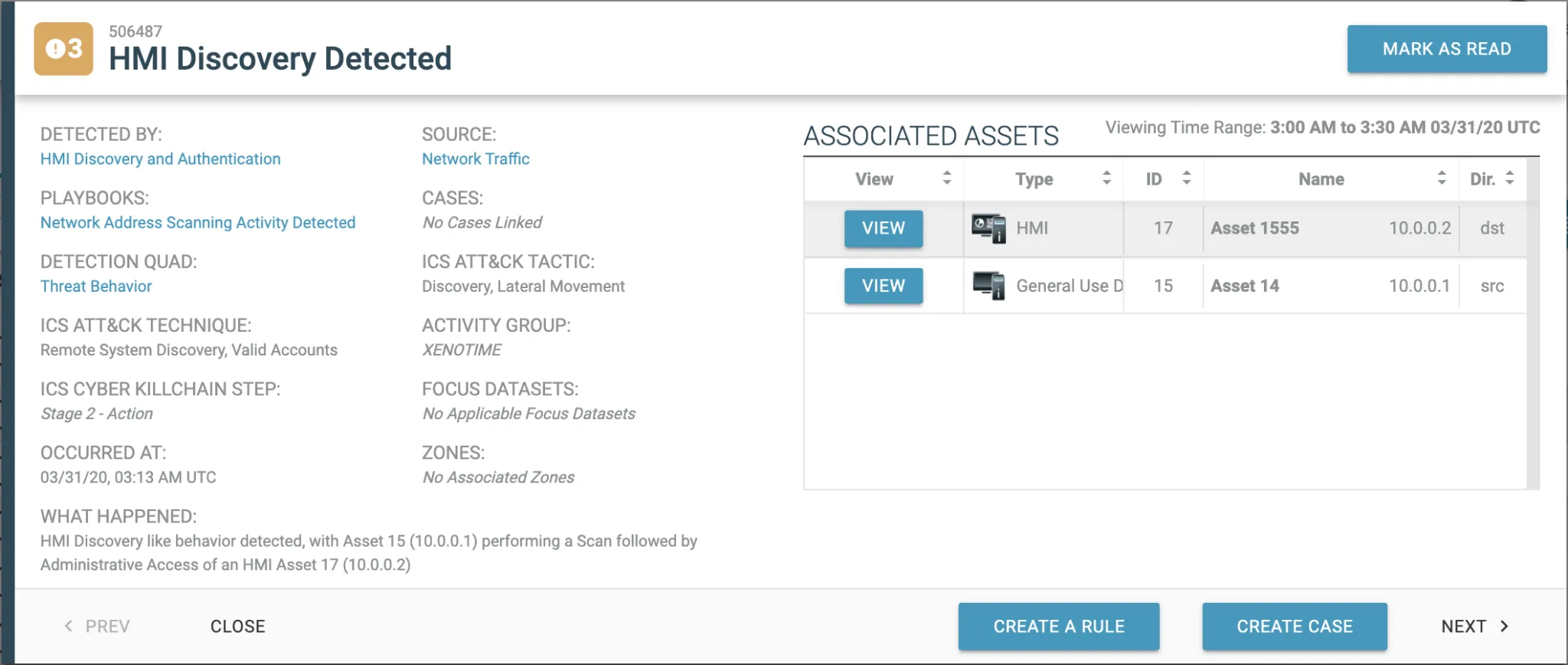Image resolution: width=1568 pixels, height=665 pixels.
Task: Click the occurred-at timestamp 03:13 AM UTC
Action: pyautogui.click(x=128, y=477)
